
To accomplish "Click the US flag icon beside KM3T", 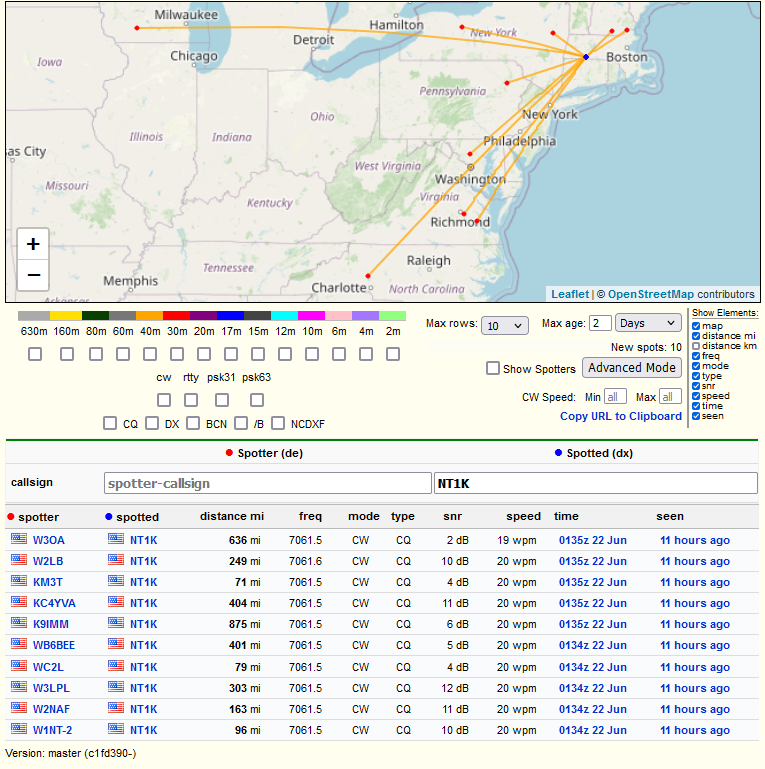I will [x=19, y=581].
